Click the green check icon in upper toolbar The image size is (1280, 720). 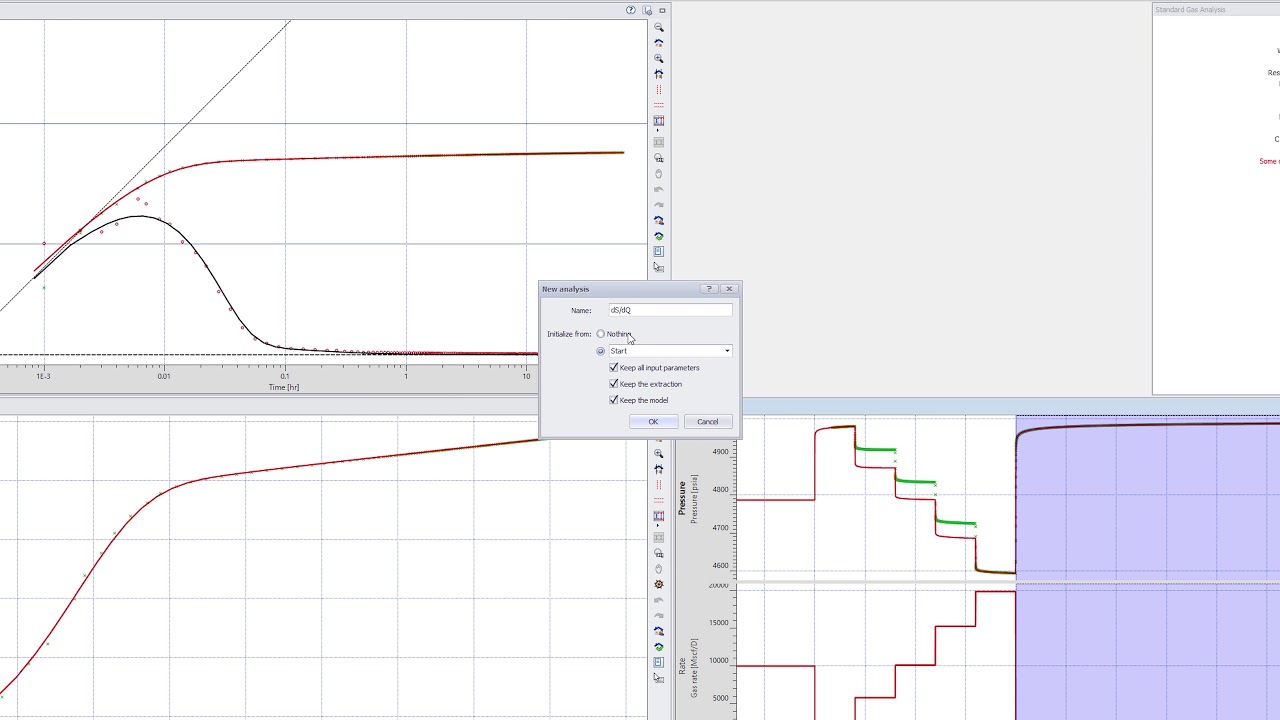(658, 236)
